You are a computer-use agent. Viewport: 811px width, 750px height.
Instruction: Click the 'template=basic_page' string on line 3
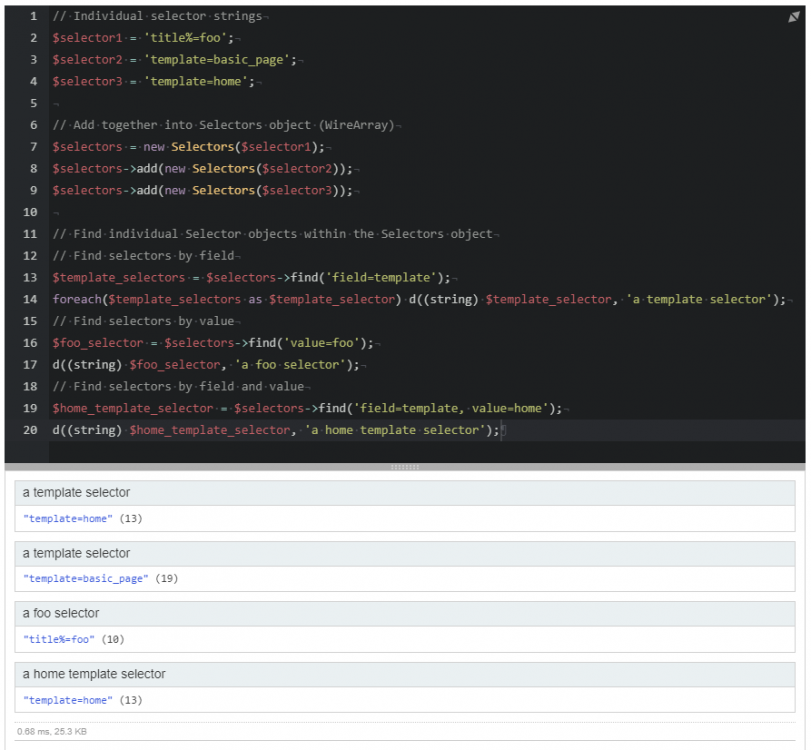221,60
